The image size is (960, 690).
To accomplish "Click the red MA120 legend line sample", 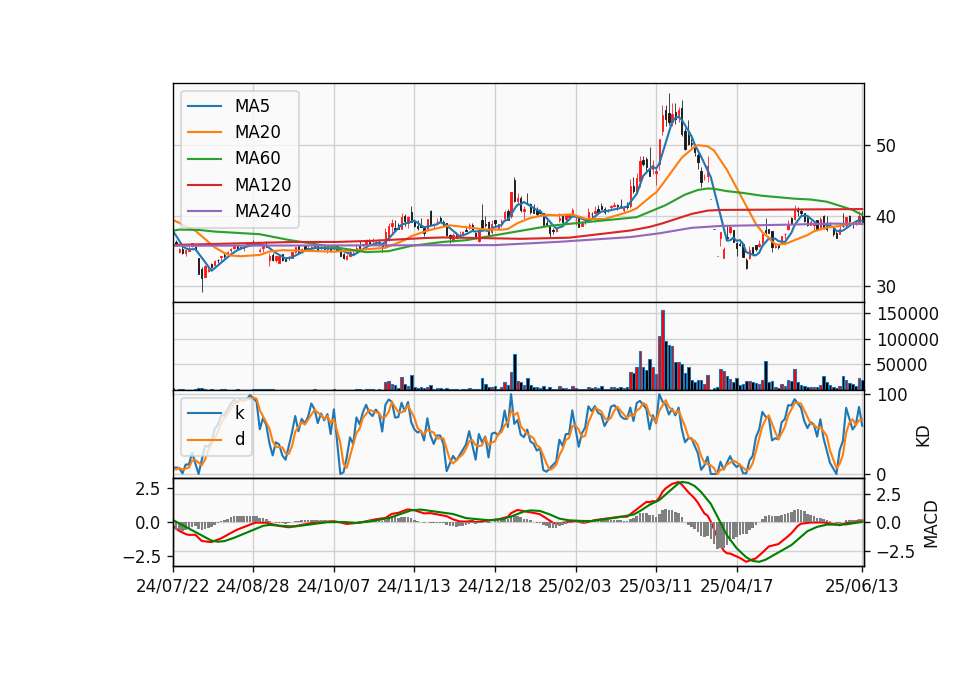I will [x=204, y=185].
